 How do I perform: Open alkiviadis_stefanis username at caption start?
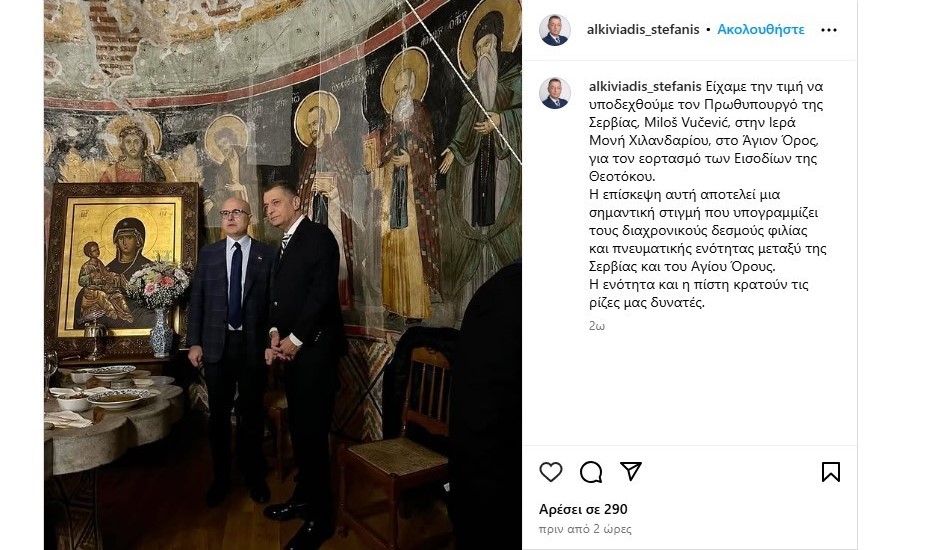pyautogui.click(x=645, y=86)
